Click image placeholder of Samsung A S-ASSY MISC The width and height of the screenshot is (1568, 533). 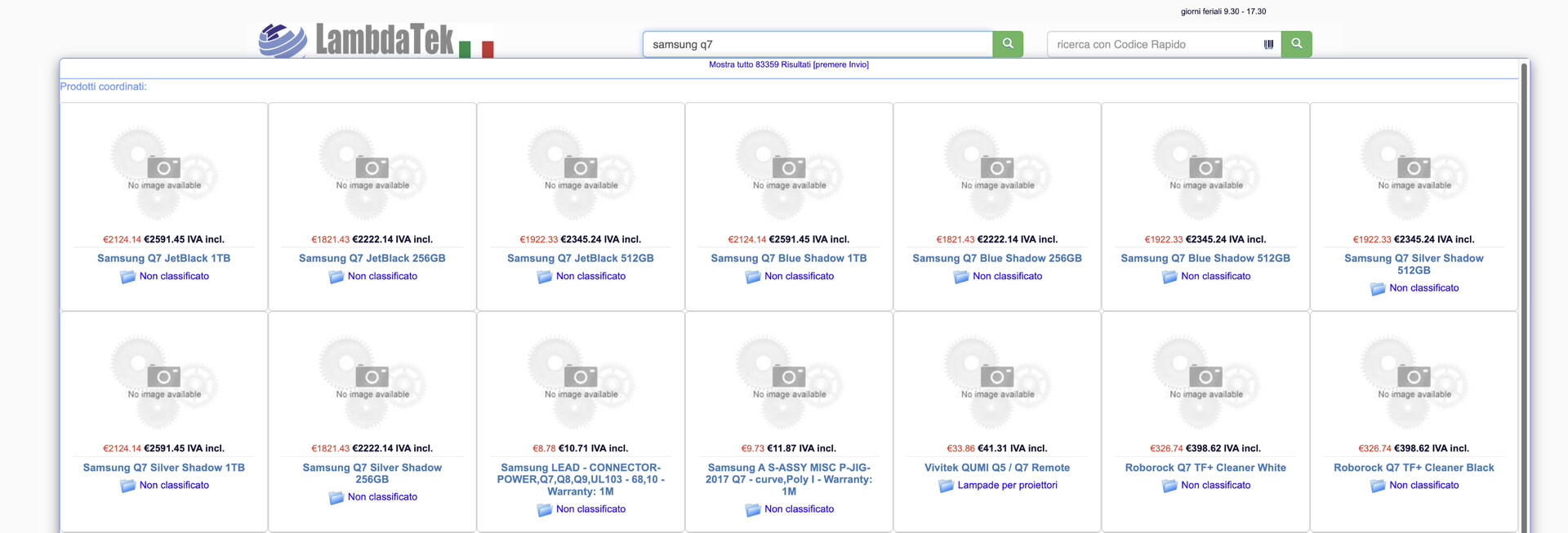[x=789, y=382]
